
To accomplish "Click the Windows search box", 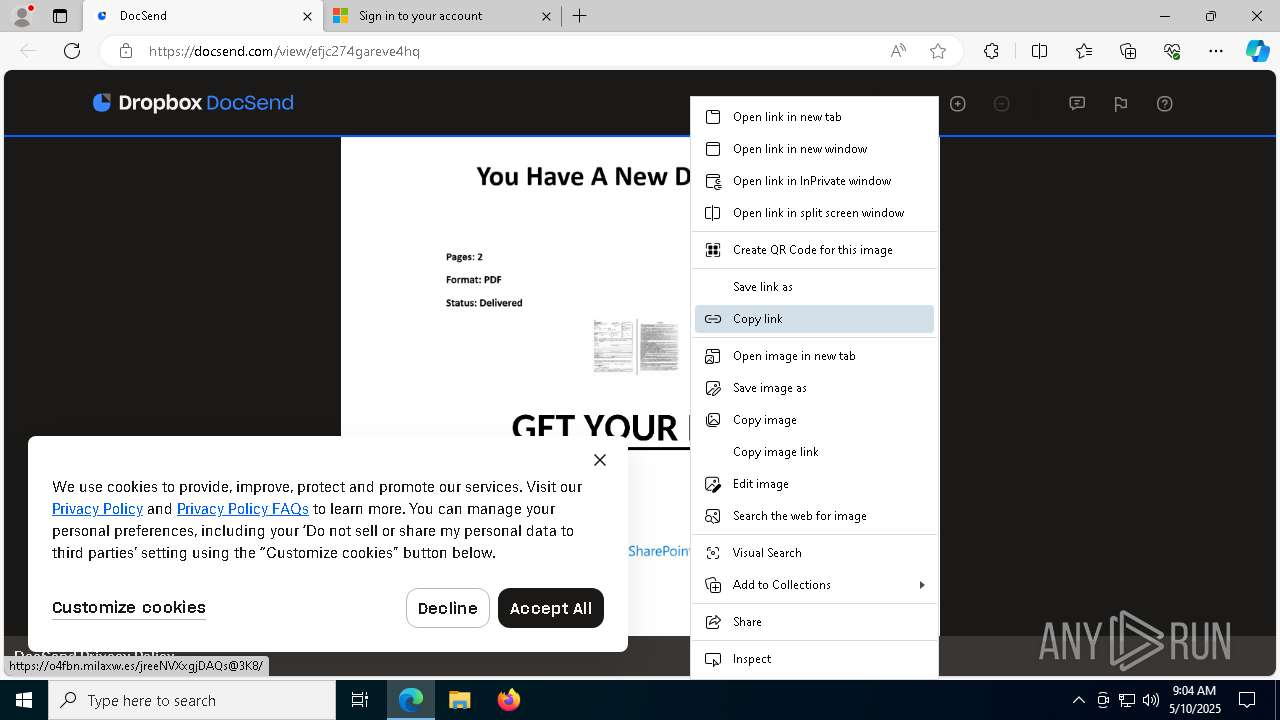I will click(192, 700).
